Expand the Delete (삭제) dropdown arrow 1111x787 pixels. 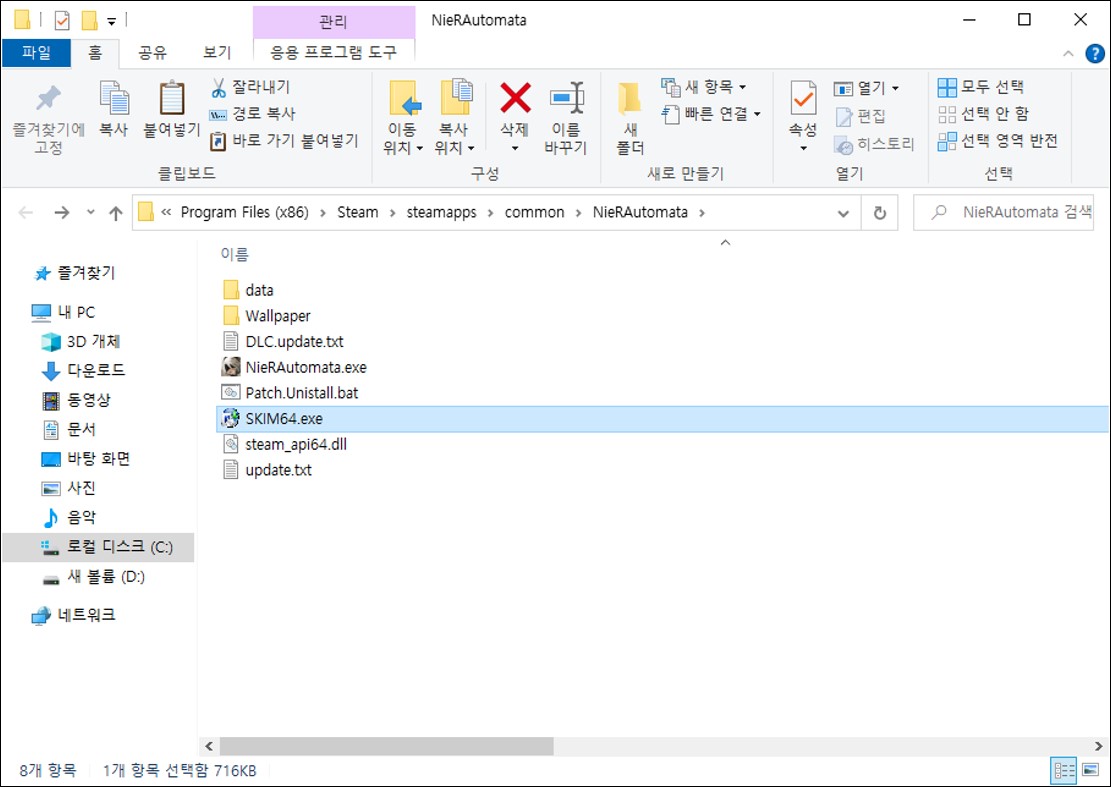pos(515,148)
